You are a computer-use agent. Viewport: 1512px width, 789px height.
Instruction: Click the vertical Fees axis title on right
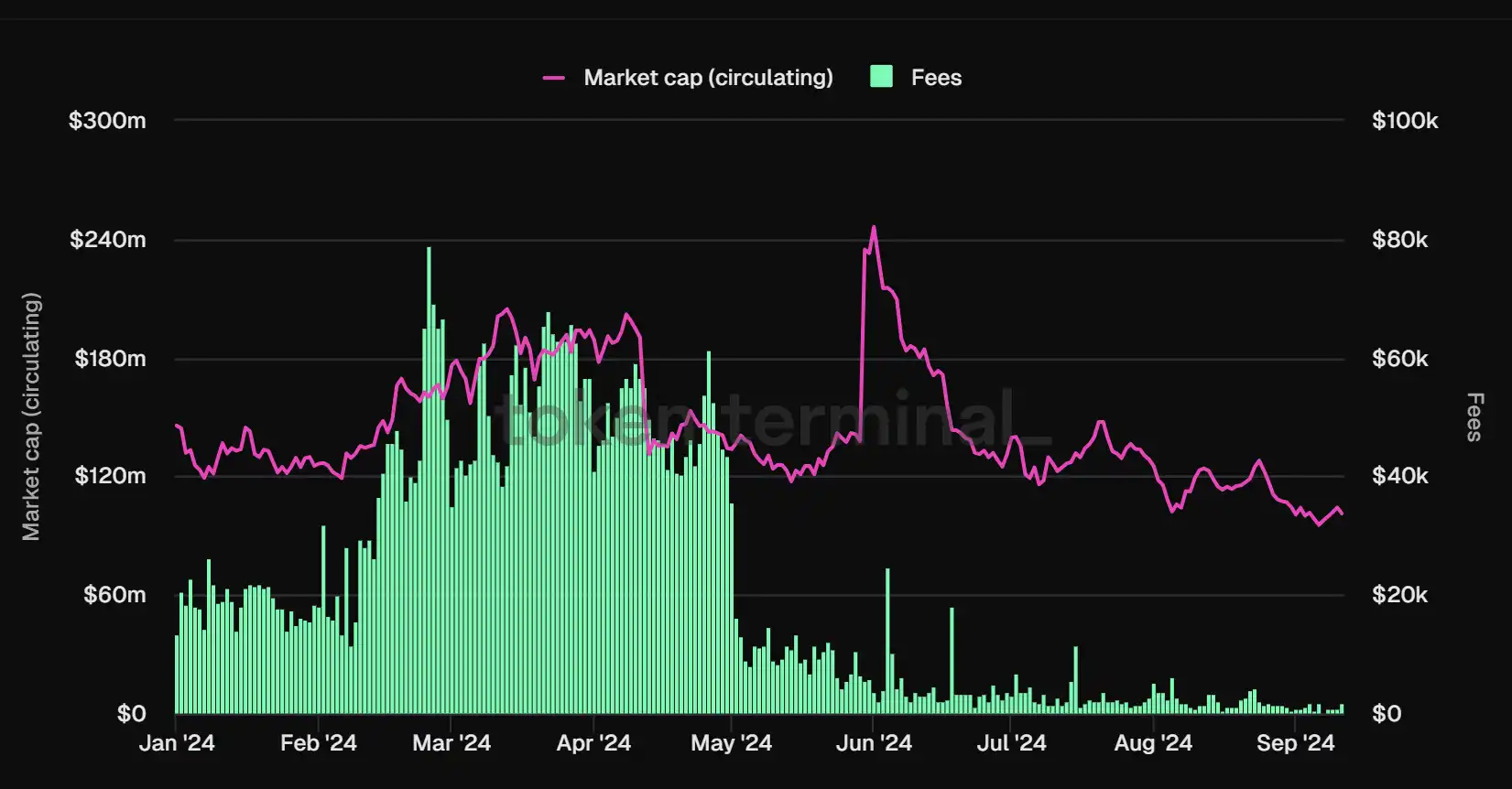click(1474, 416)
